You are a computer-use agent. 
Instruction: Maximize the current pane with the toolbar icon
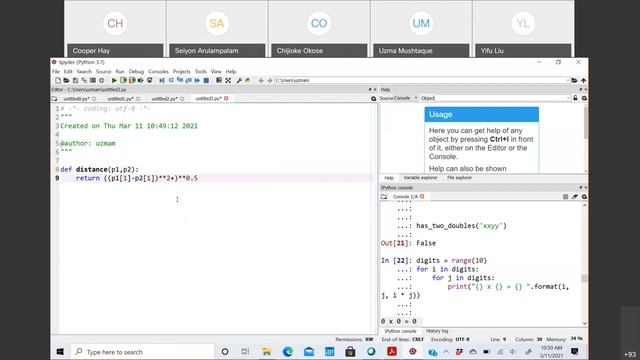point(219,80)
